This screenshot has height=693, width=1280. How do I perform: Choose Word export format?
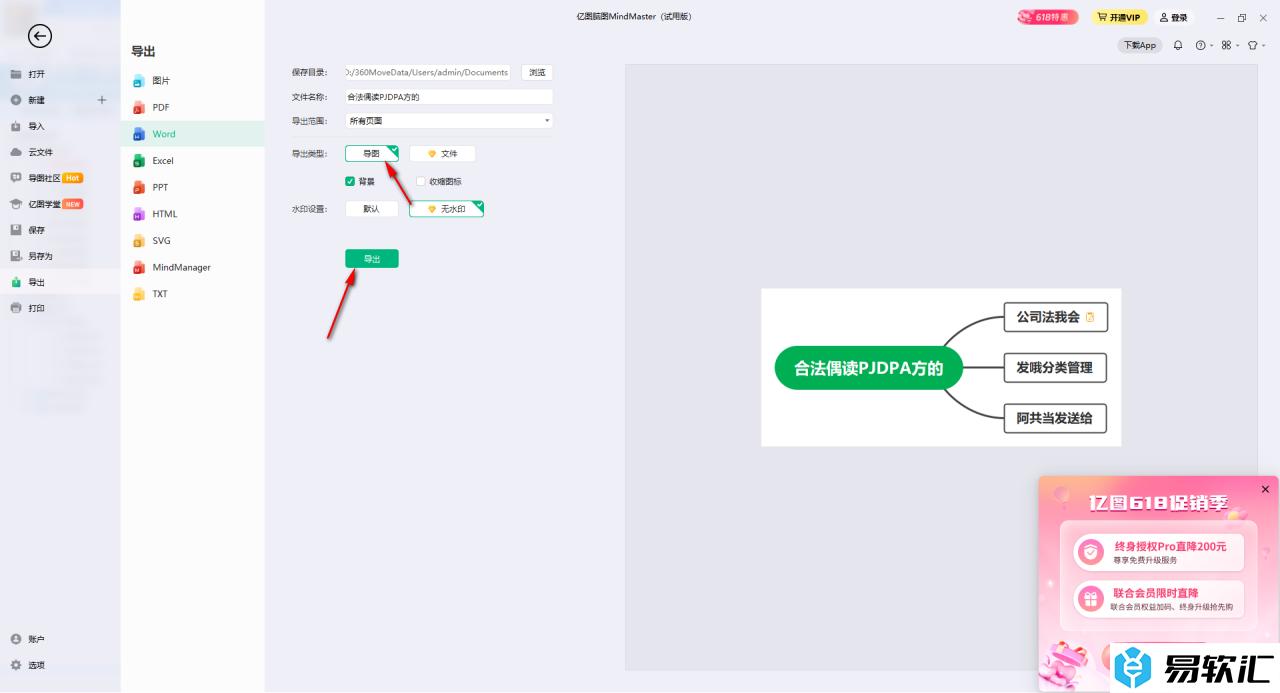pyautogui.click(x=193, y=134)
